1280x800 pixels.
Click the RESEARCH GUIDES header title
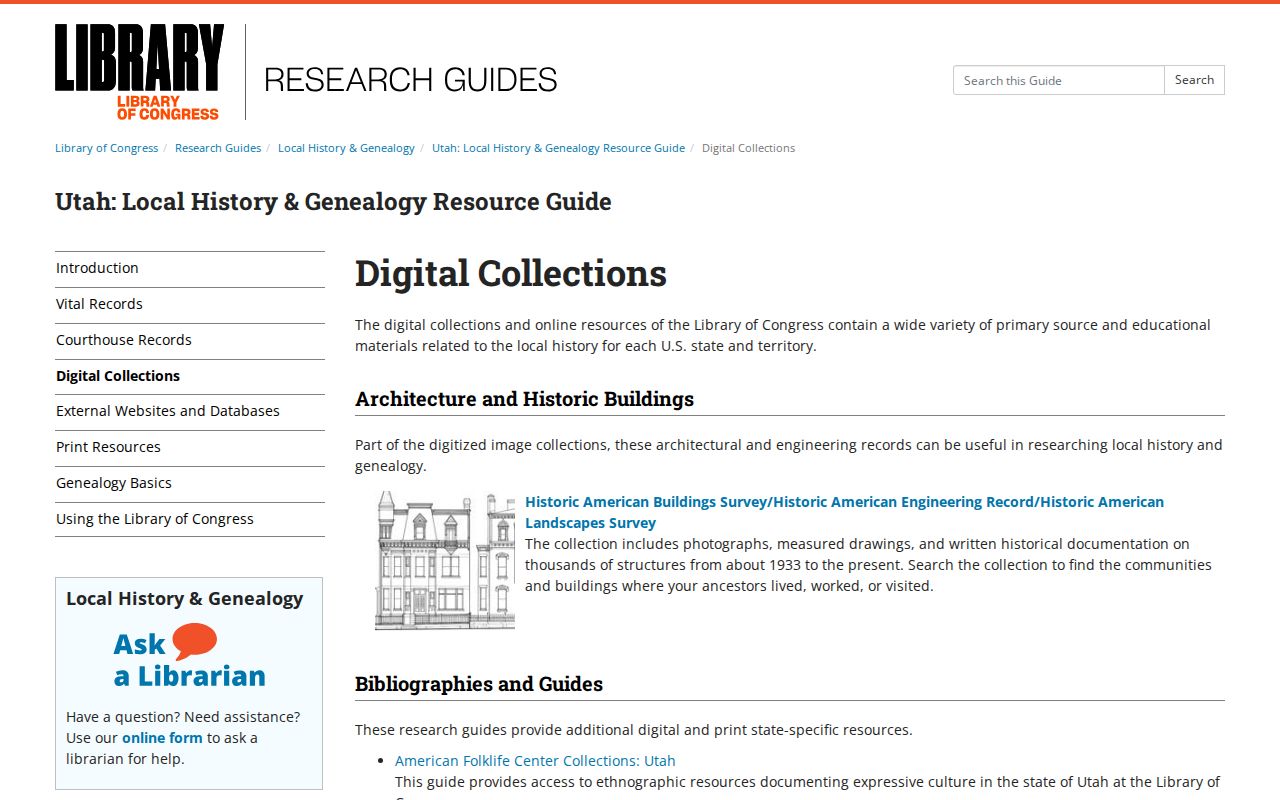(x=411, y=80)
